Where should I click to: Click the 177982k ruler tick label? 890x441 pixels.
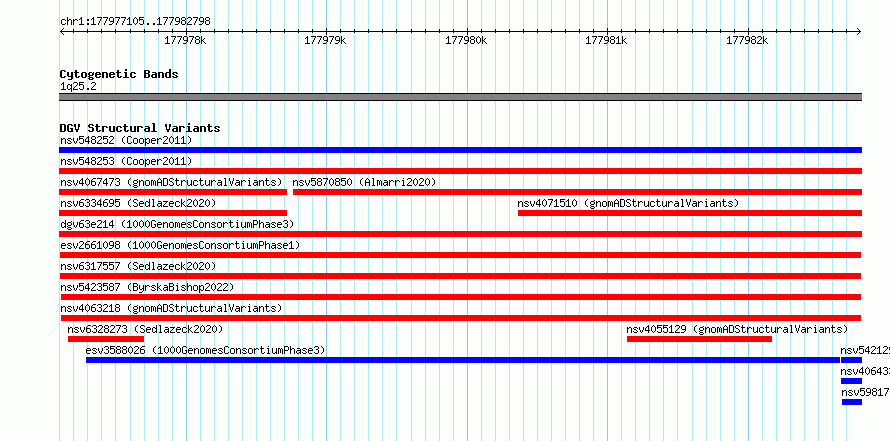[x=747, y=40]
